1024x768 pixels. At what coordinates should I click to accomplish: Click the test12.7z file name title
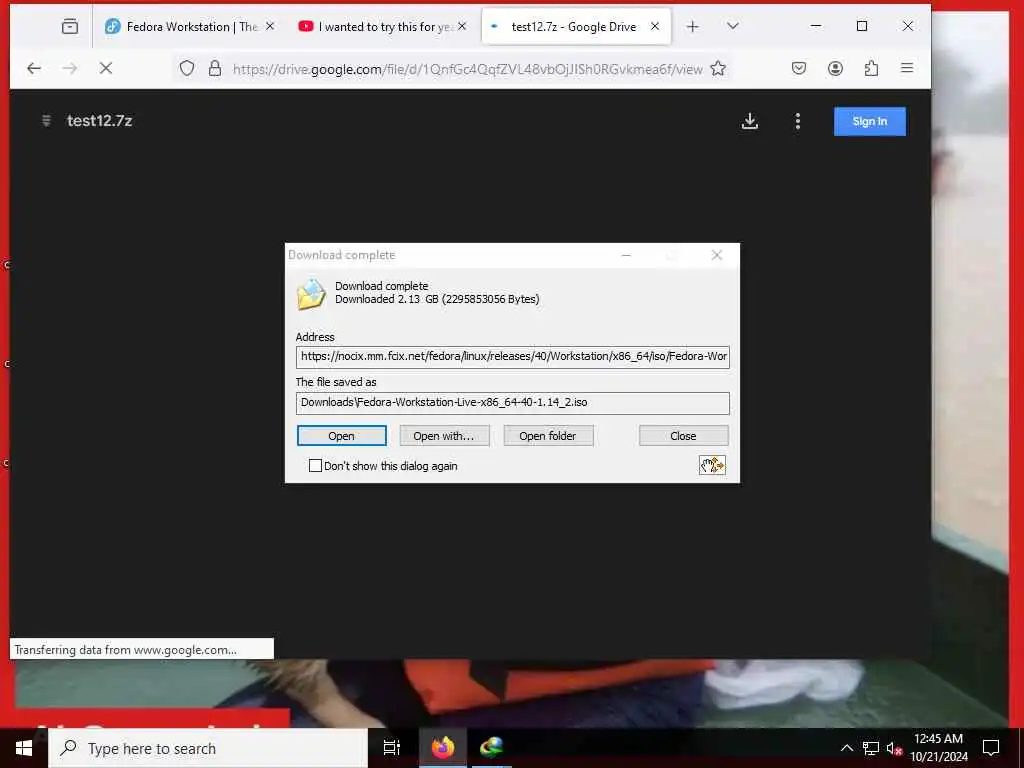pyautogui.click(x=100, y=121)
